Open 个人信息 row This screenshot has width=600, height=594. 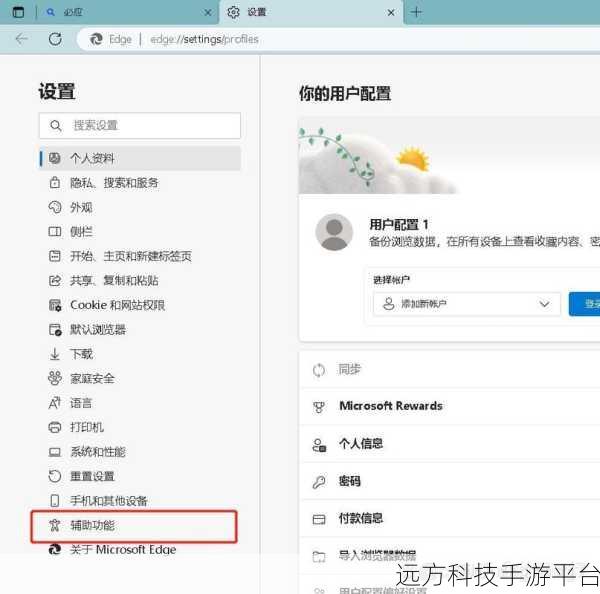pyautogui.click(x=450, y=444)
